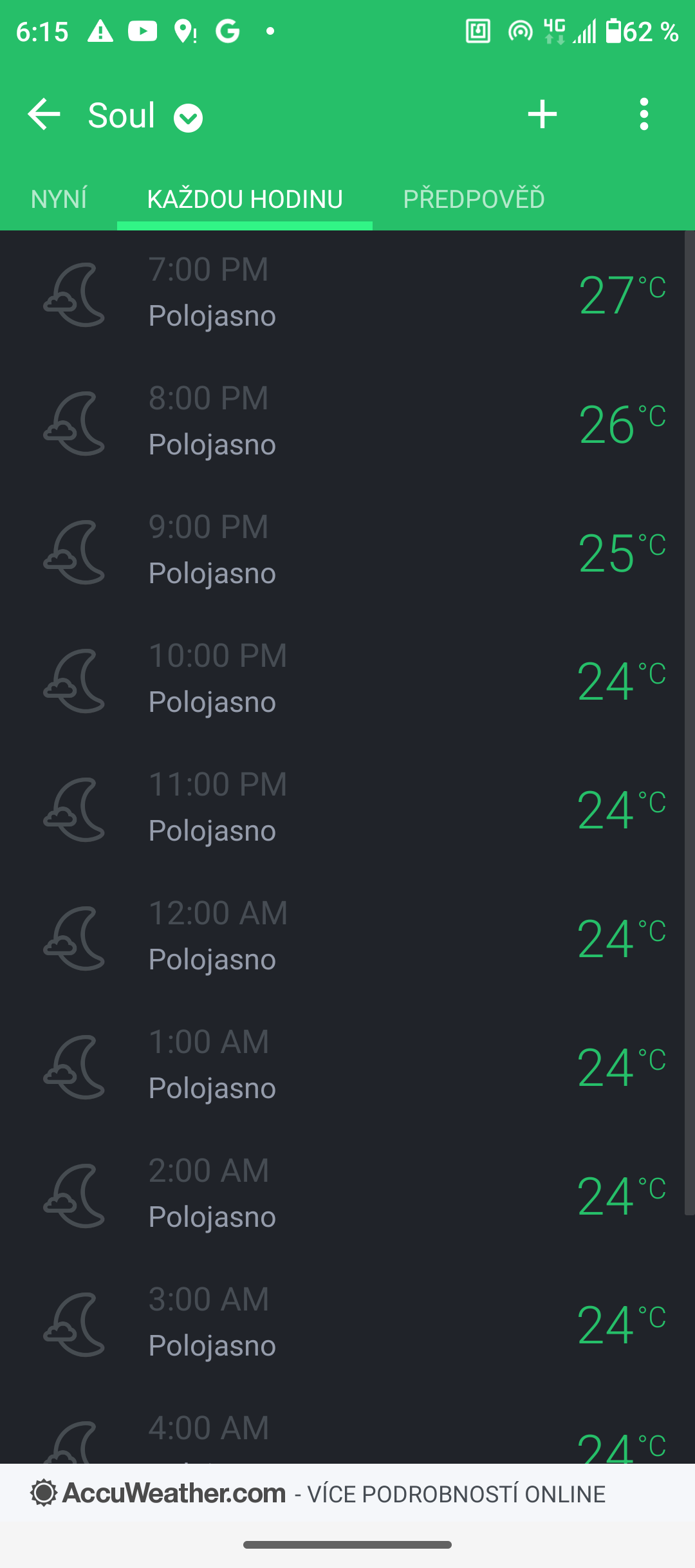
Task: Tap the 3:00 AM Polojasno row
Action: (x=342, y=1325)
